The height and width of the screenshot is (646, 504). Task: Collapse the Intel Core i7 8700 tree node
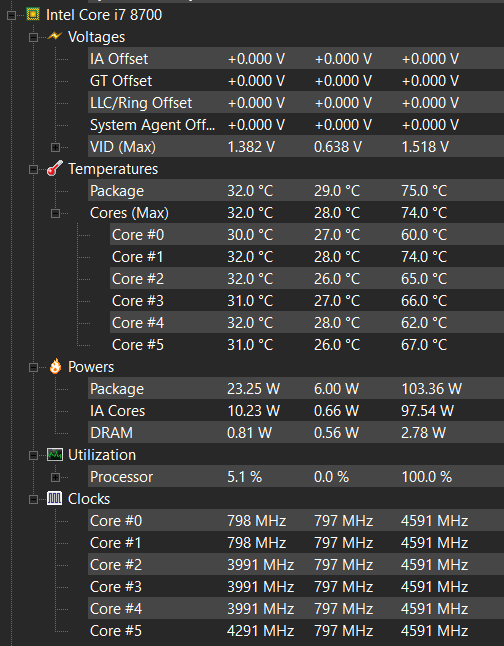click(x=12, y=16)
